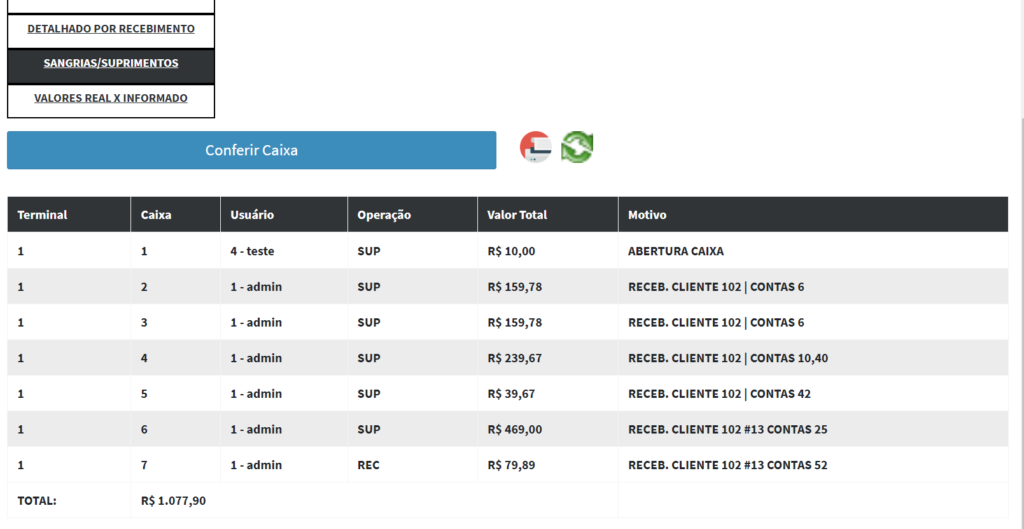
Task: Select the ABERTURA CAIXA row motivo
Action: 675,251
